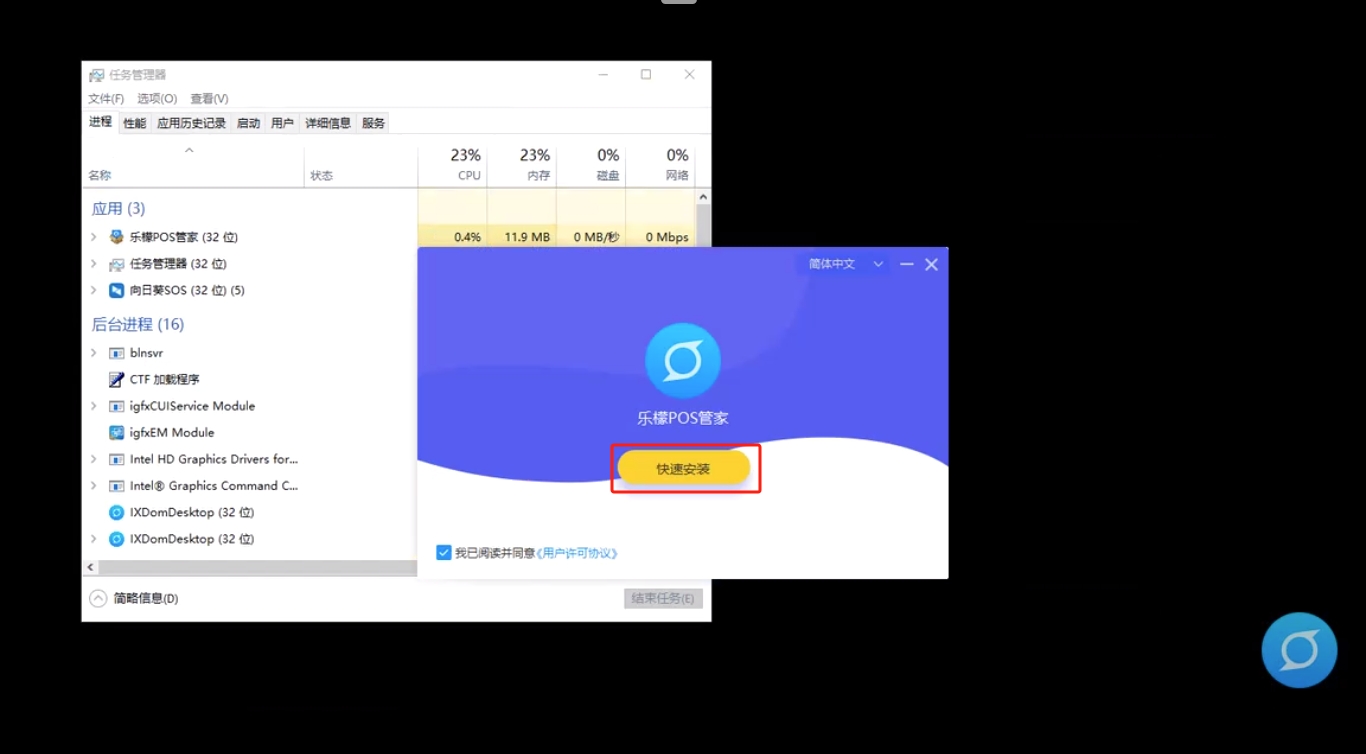Switch to the 启动 tab
The height and width of the screenshot is (754, 1366).
coord(248,123)
